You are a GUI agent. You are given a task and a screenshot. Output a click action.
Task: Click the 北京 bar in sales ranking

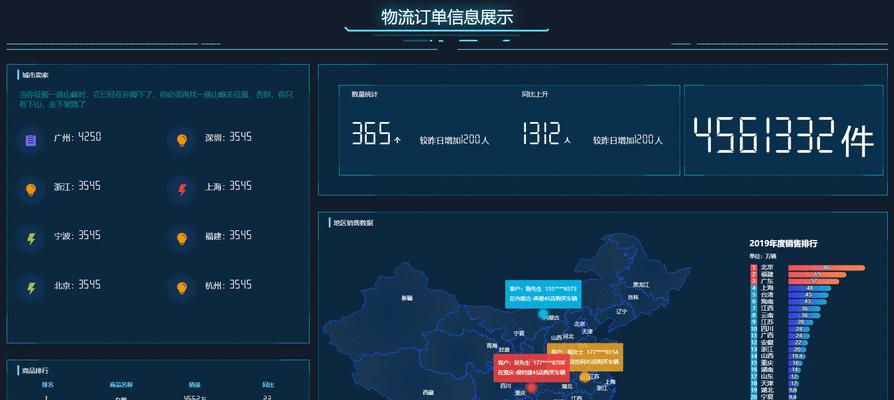click(827, 267)
